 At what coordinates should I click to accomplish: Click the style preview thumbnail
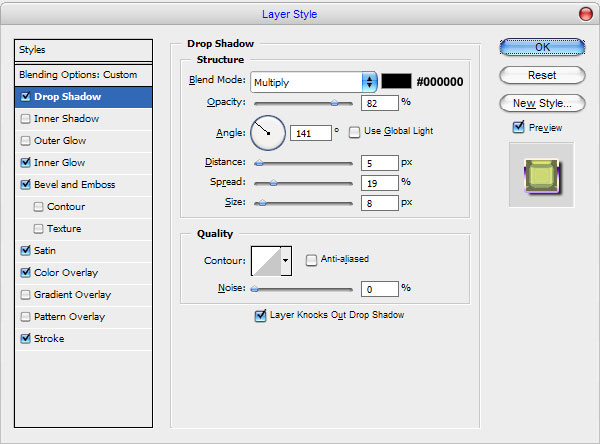click(541, 175)
